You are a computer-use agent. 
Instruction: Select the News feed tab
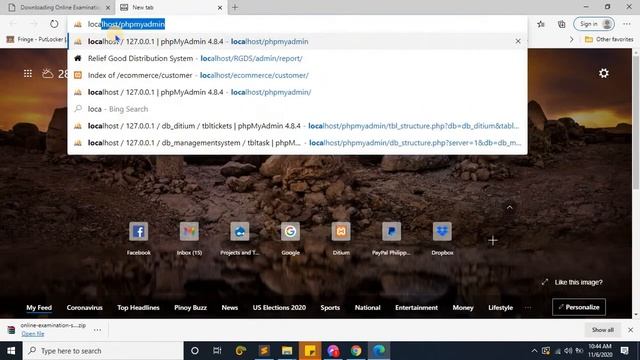tap(230, 307)
